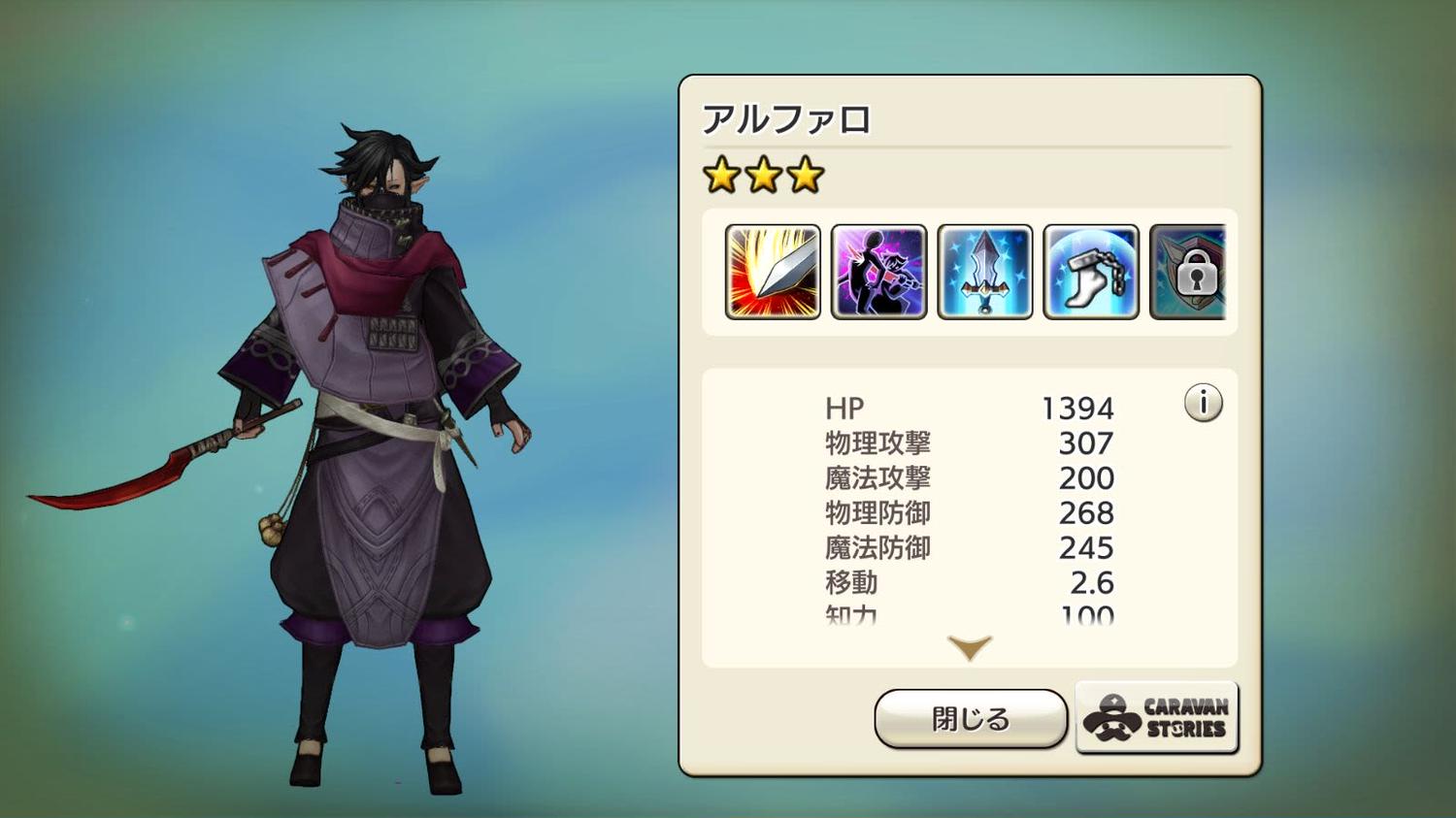This screenshot has width=1456, height=818.
Task: Click the masked character model
Action: (379, 456)
